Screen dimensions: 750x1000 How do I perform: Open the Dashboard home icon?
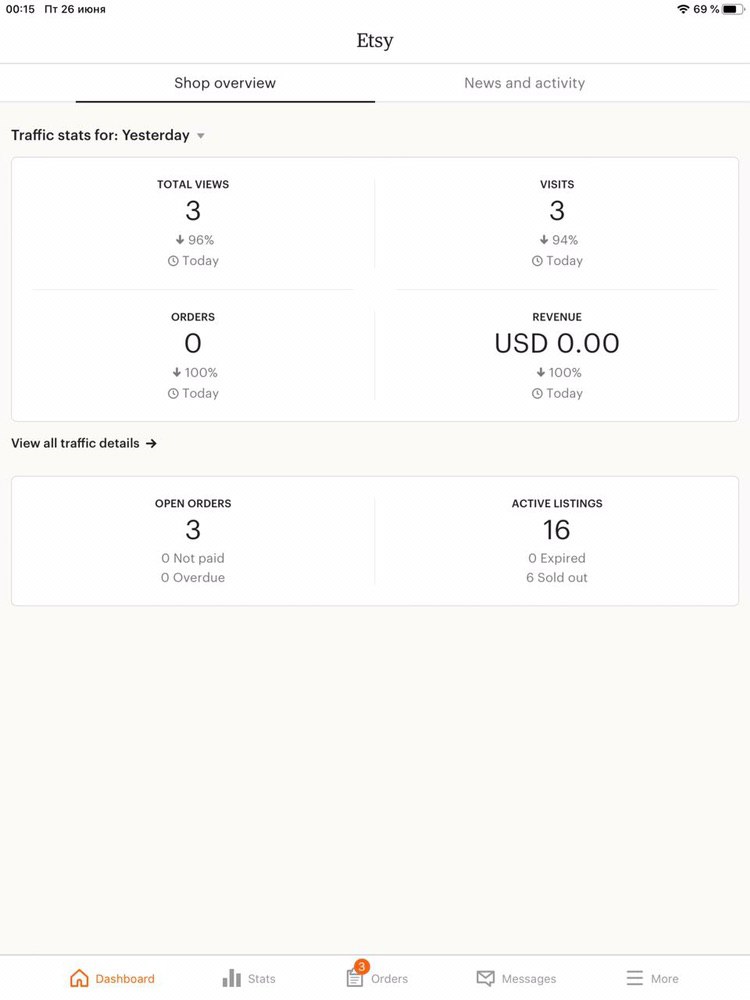79,978
